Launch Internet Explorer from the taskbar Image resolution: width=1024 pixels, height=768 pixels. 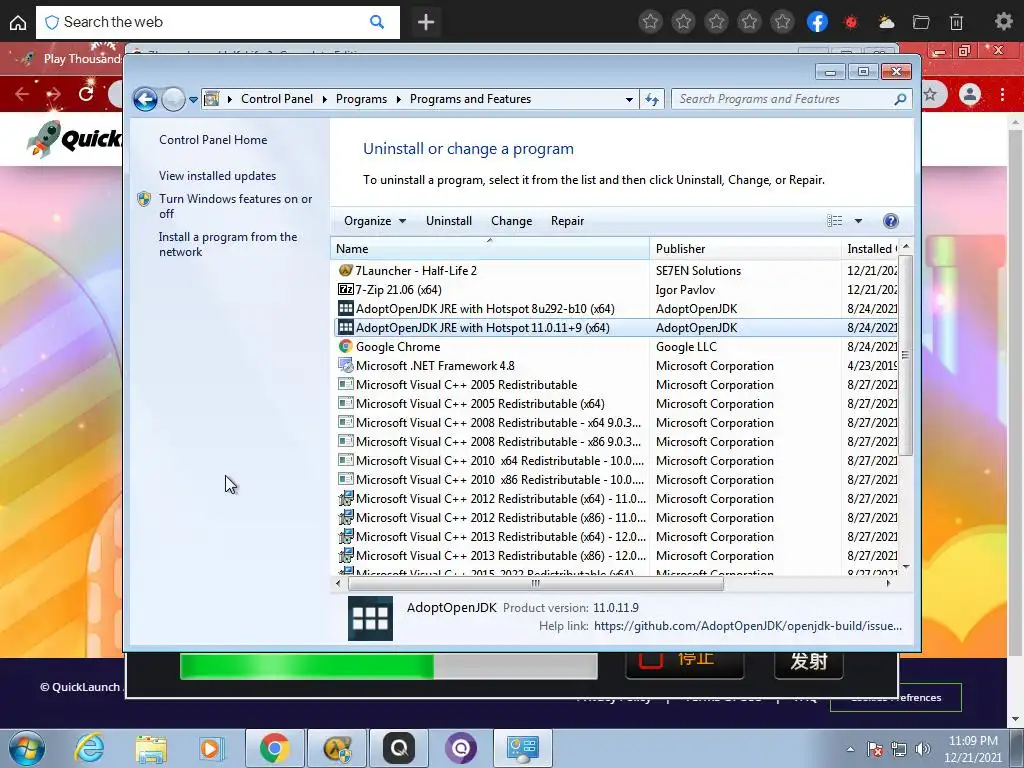pos(89,748)
